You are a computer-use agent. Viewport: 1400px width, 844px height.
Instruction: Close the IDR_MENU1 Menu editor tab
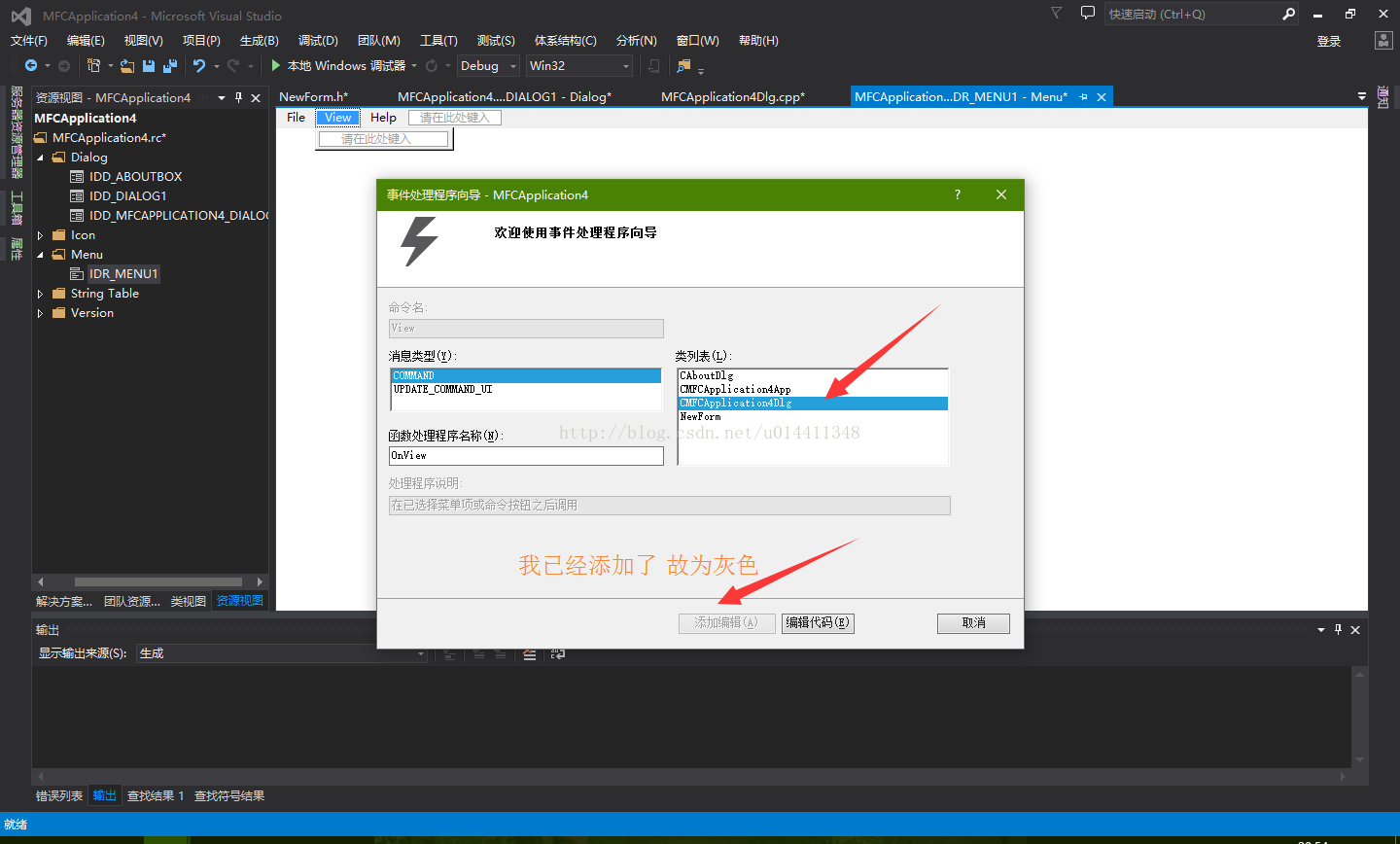click(x=1102, y=96)
